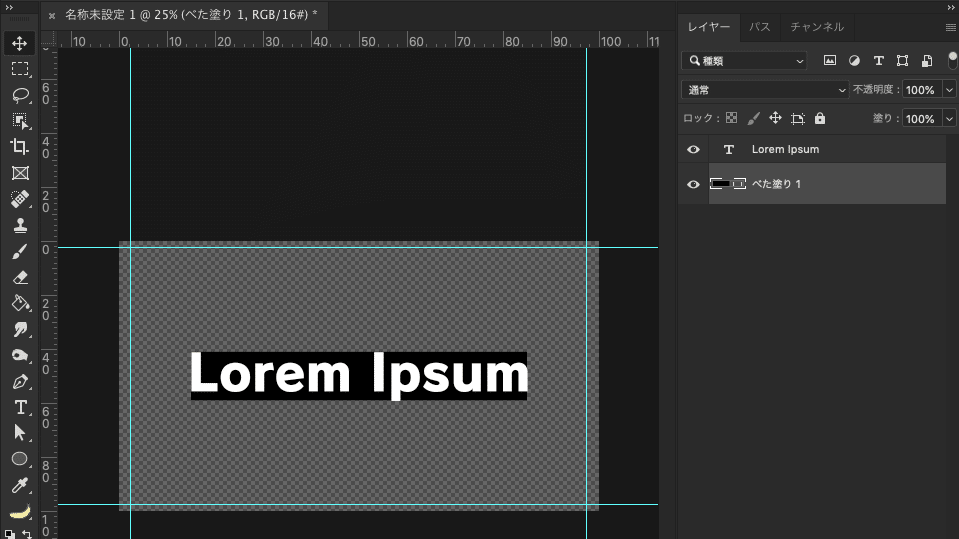Select the Eyedropper tool
Viewport: 959px width, 539px height.
tap(20, 485)
